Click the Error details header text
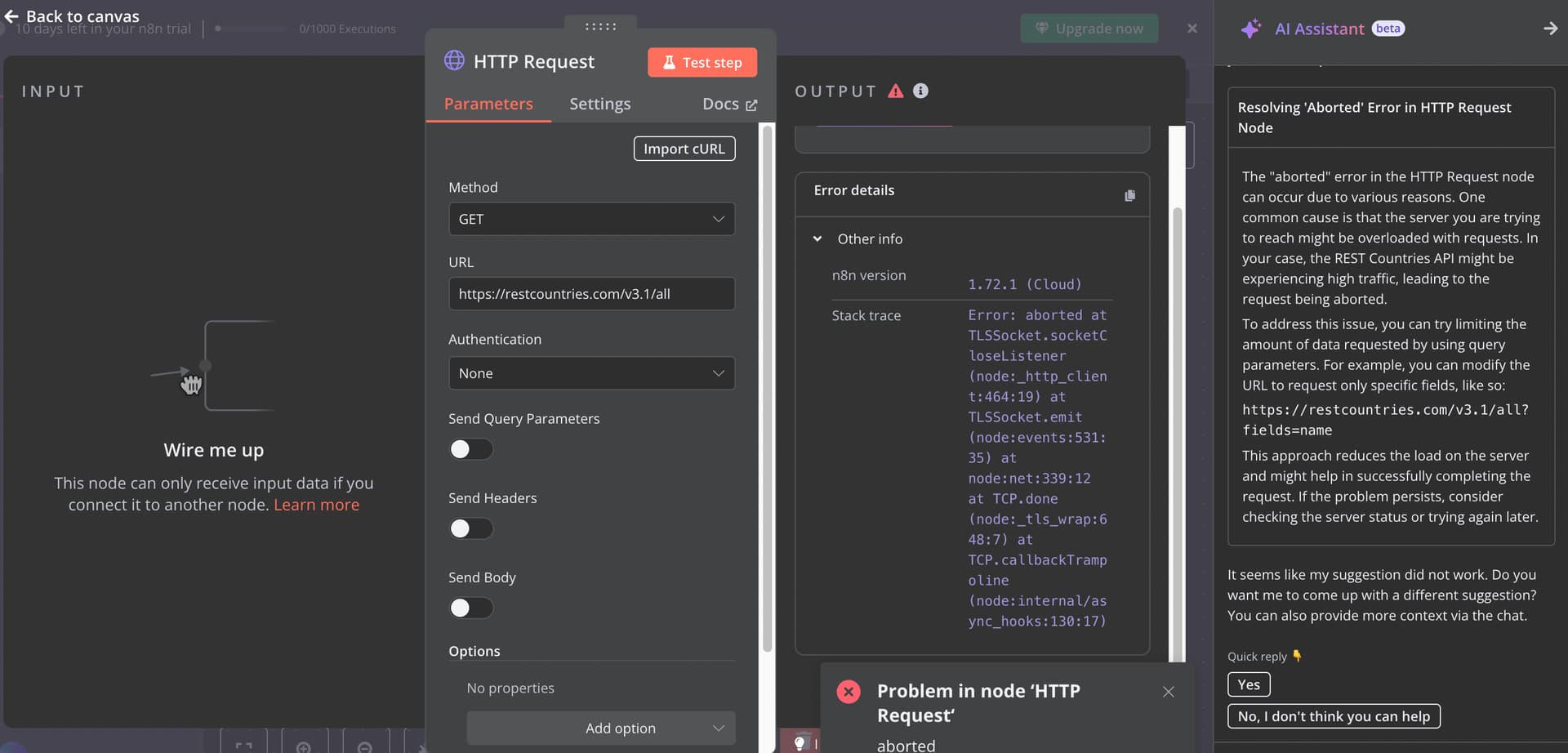Screen dimensions: 1568x753 pyautogui.click(x=854, y=190)
